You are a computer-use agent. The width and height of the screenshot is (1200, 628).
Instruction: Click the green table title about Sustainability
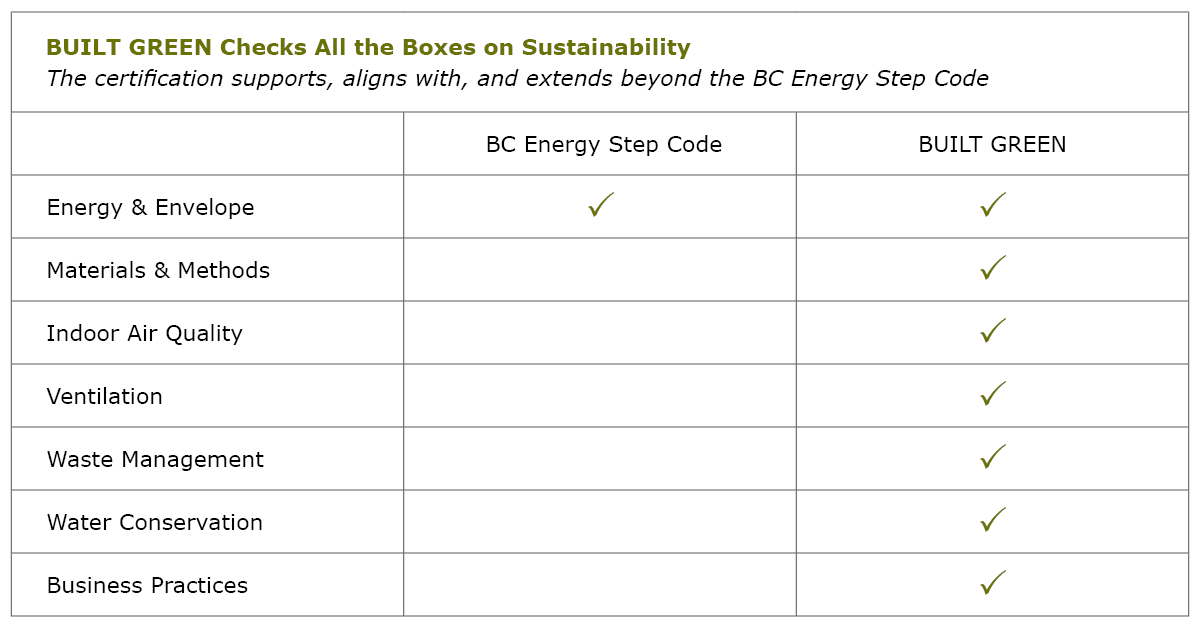click(368, 47)
